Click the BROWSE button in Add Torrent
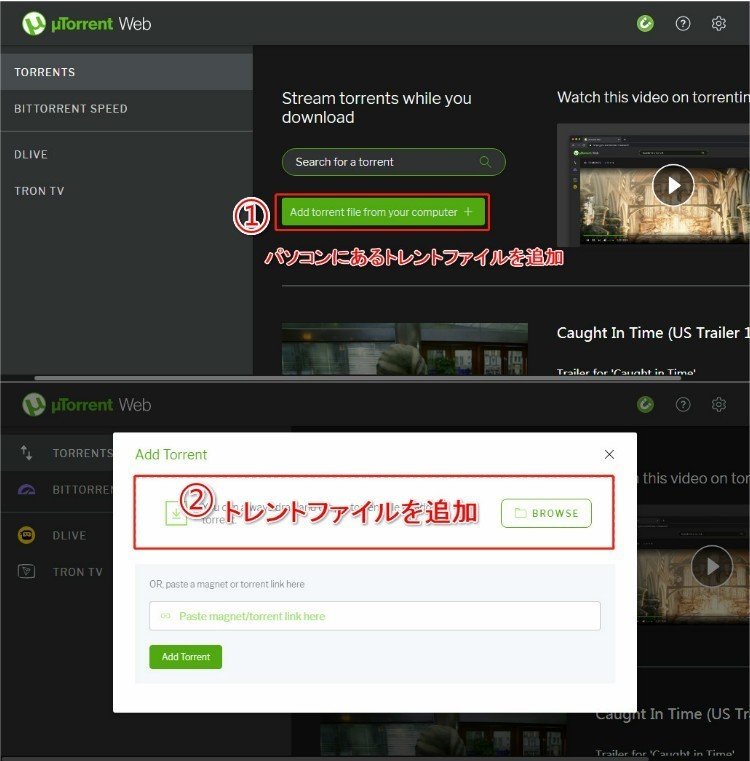750x761 pixels. [546, 513]
